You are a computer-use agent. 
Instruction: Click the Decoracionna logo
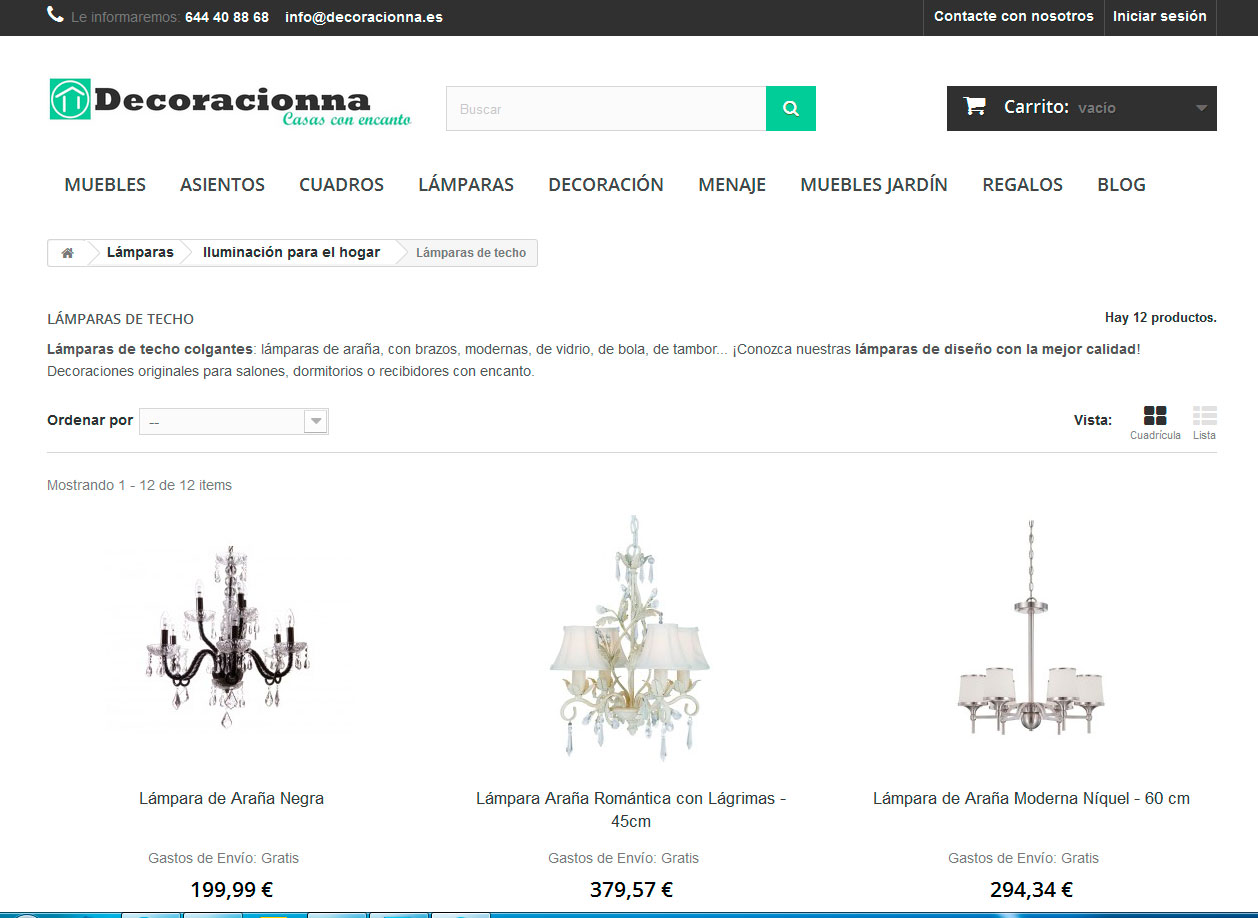tap(230, 103)
